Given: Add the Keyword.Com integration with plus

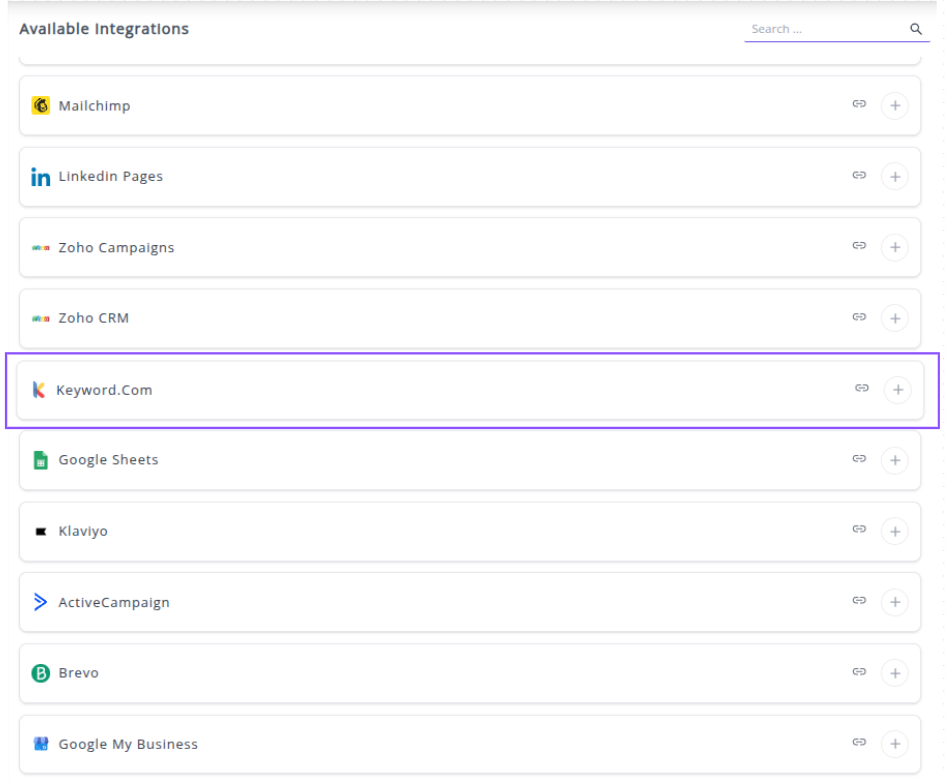Looking at the screenshot, I should tap(897, 390).
